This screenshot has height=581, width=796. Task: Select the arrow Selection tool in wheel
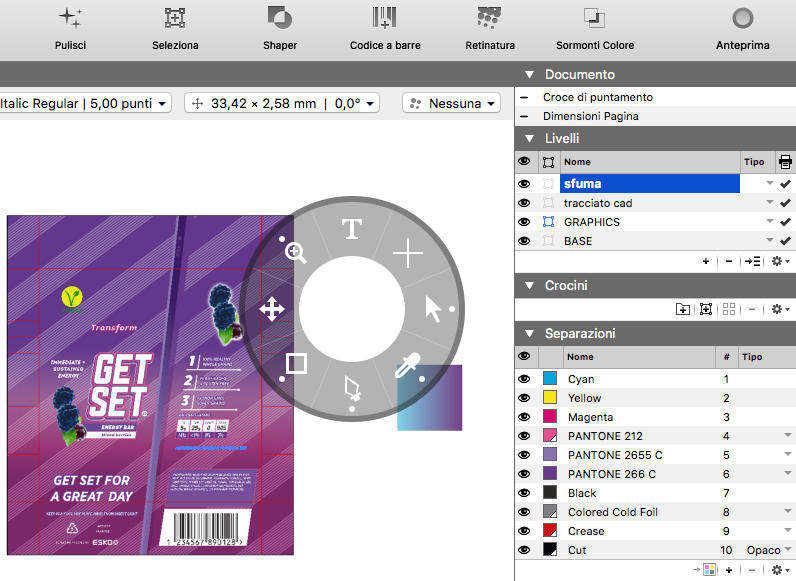[433, 309]
